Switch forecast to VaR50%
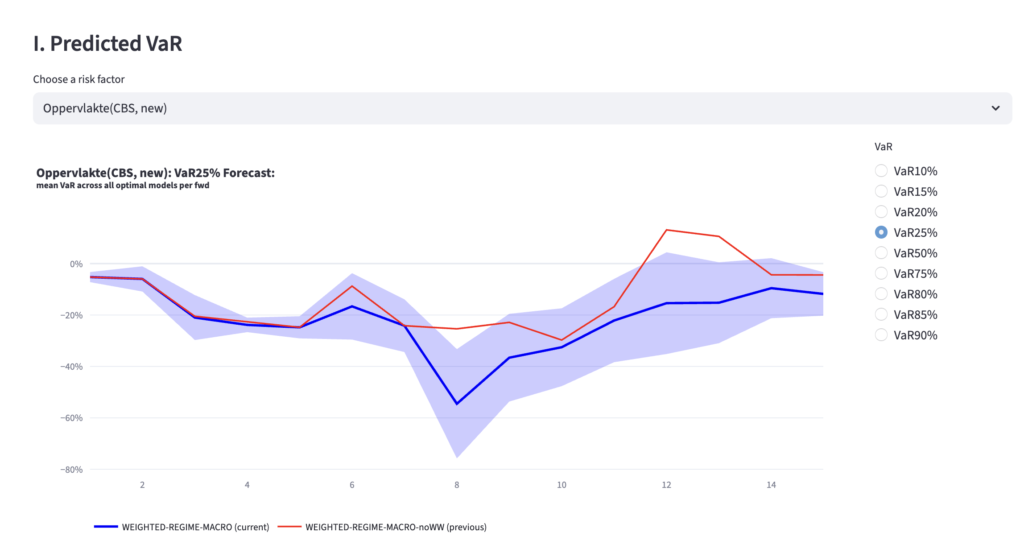Screen dimensions: 1024x545 [881, 253]
